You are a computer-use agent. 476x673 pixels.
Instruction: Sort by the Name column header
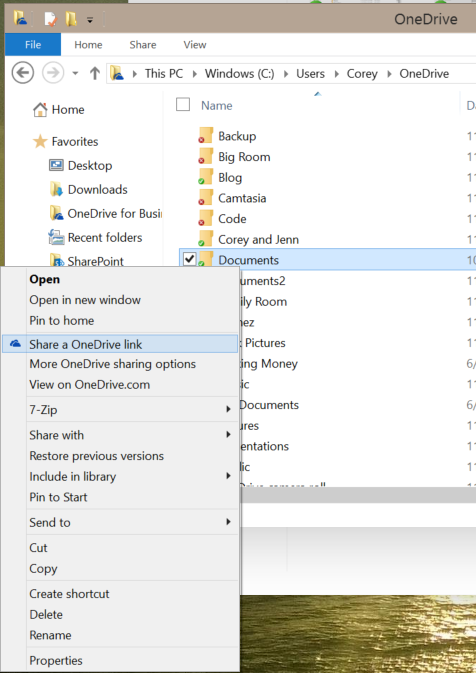pos(217,106)
